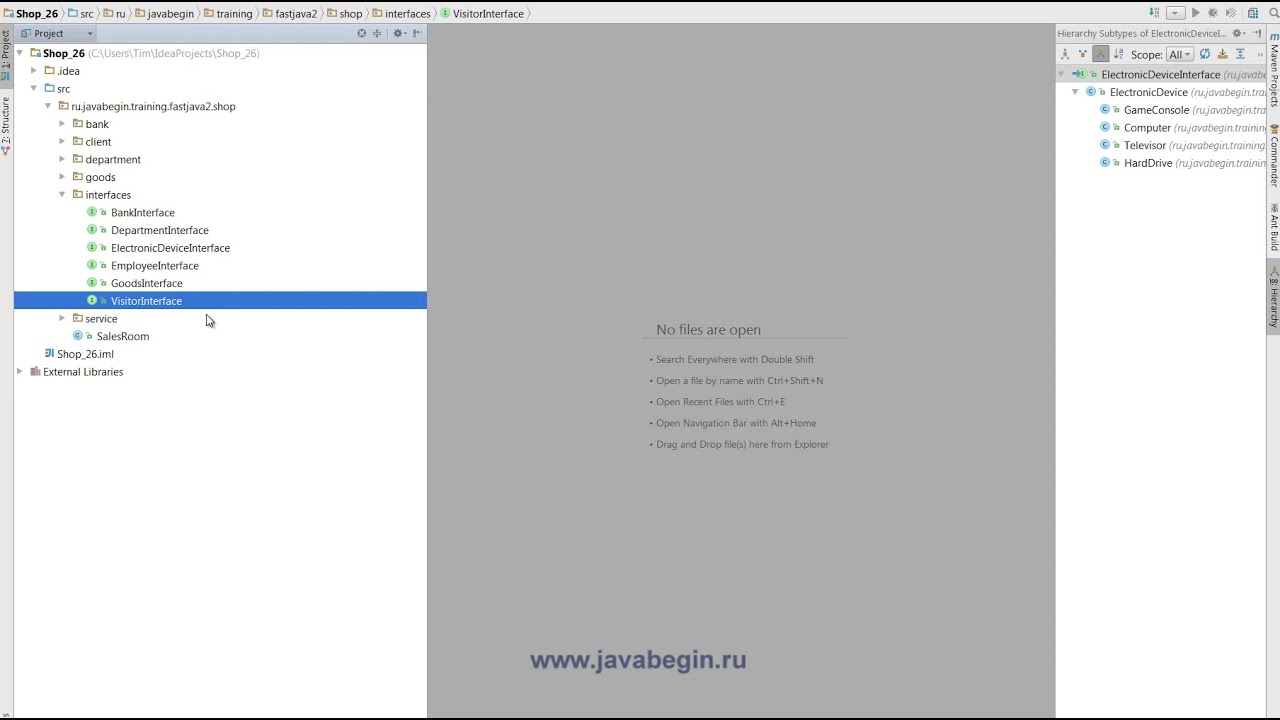Click the Debug bug icon

(x=1213, y=13)
